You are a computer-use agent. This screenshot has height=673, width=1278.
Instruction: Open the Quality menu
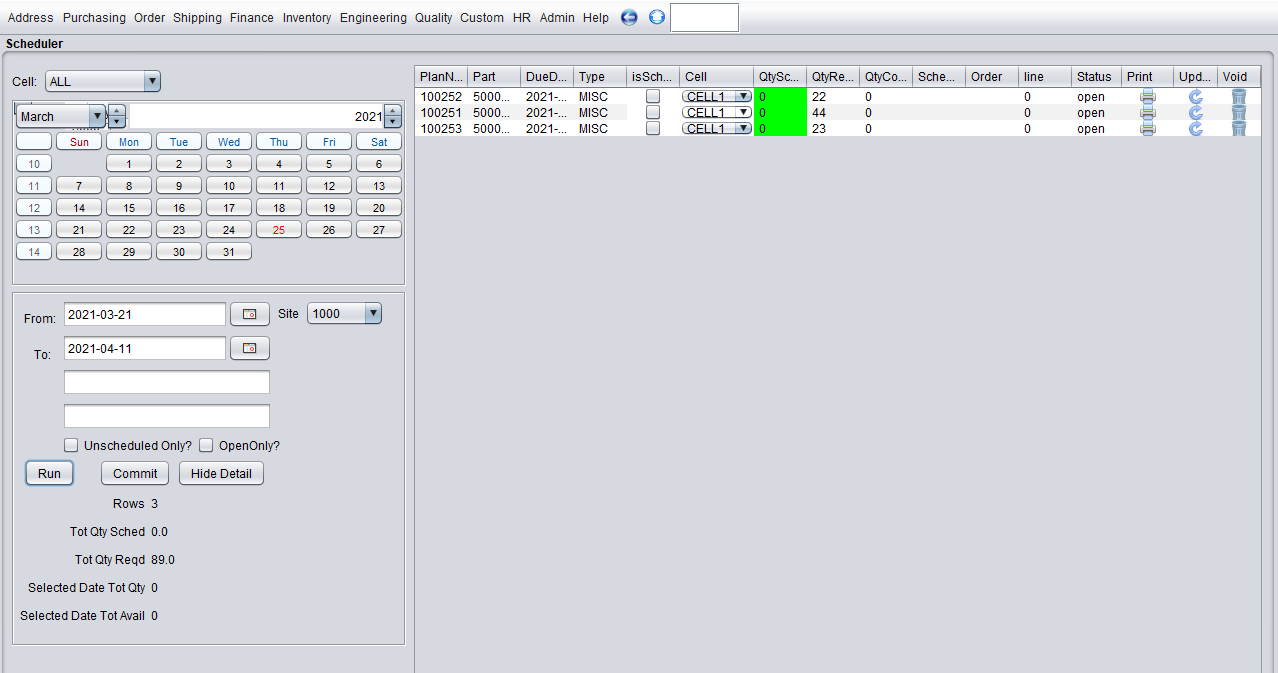pos(434,18)
